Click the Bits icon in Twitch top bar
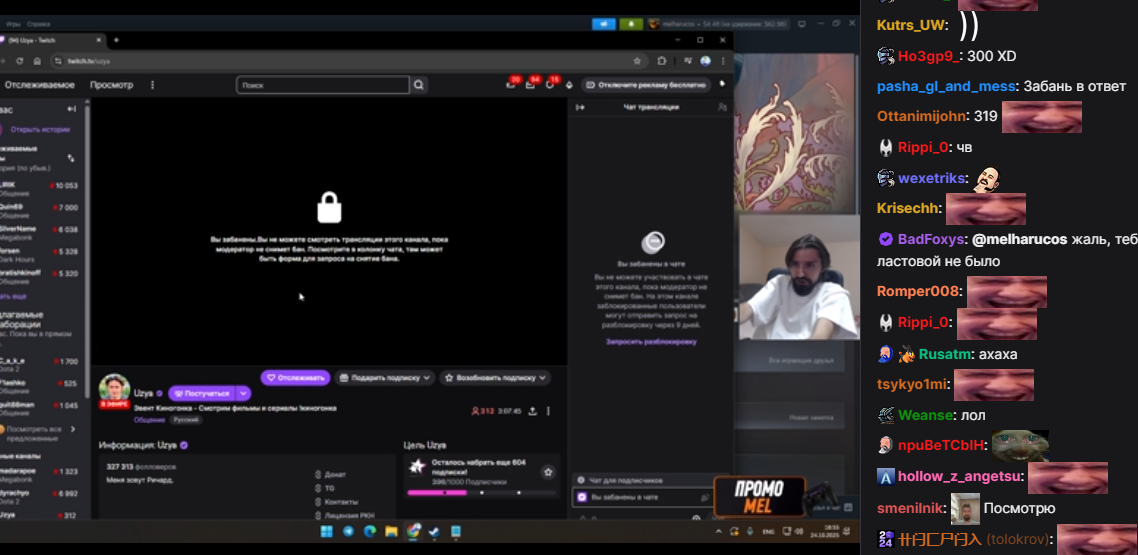The image size is (1138, 555). (x=569, y=85)
